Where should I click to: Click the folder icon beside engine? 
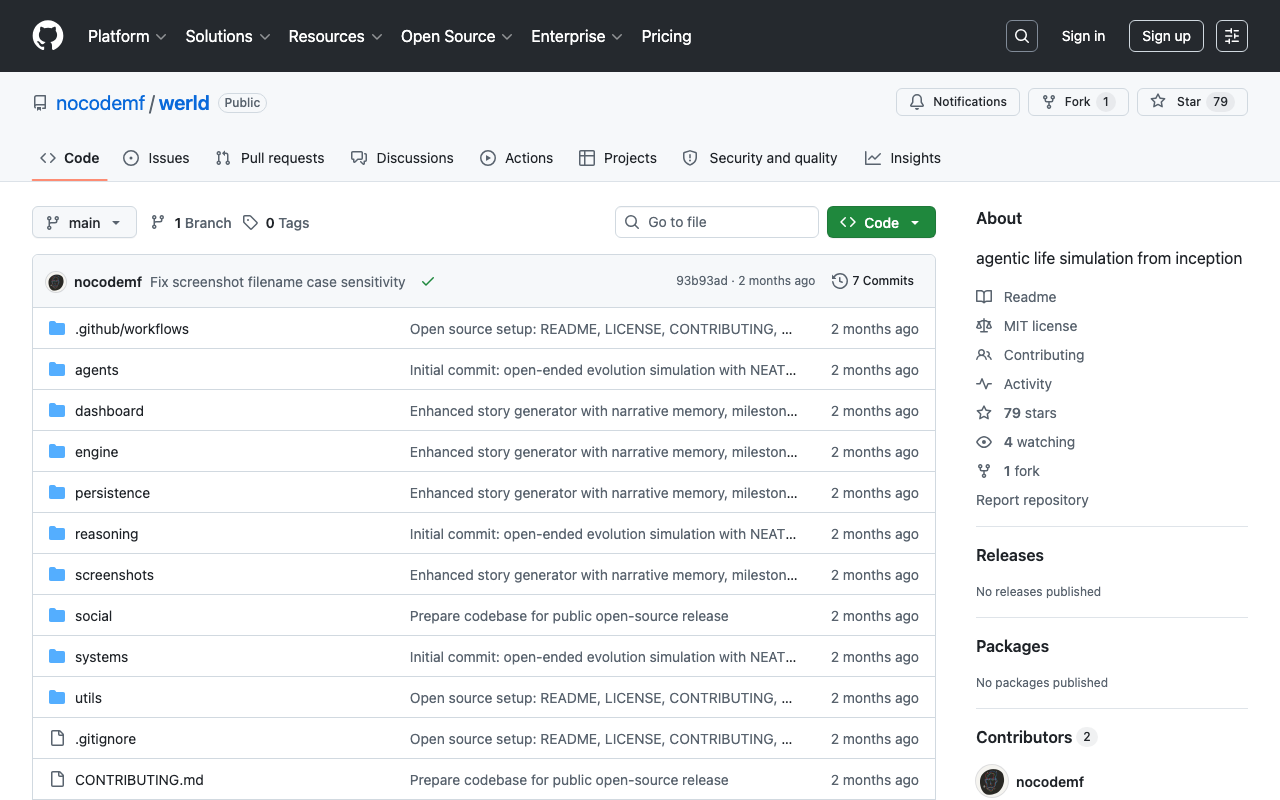tap(57, 452)
